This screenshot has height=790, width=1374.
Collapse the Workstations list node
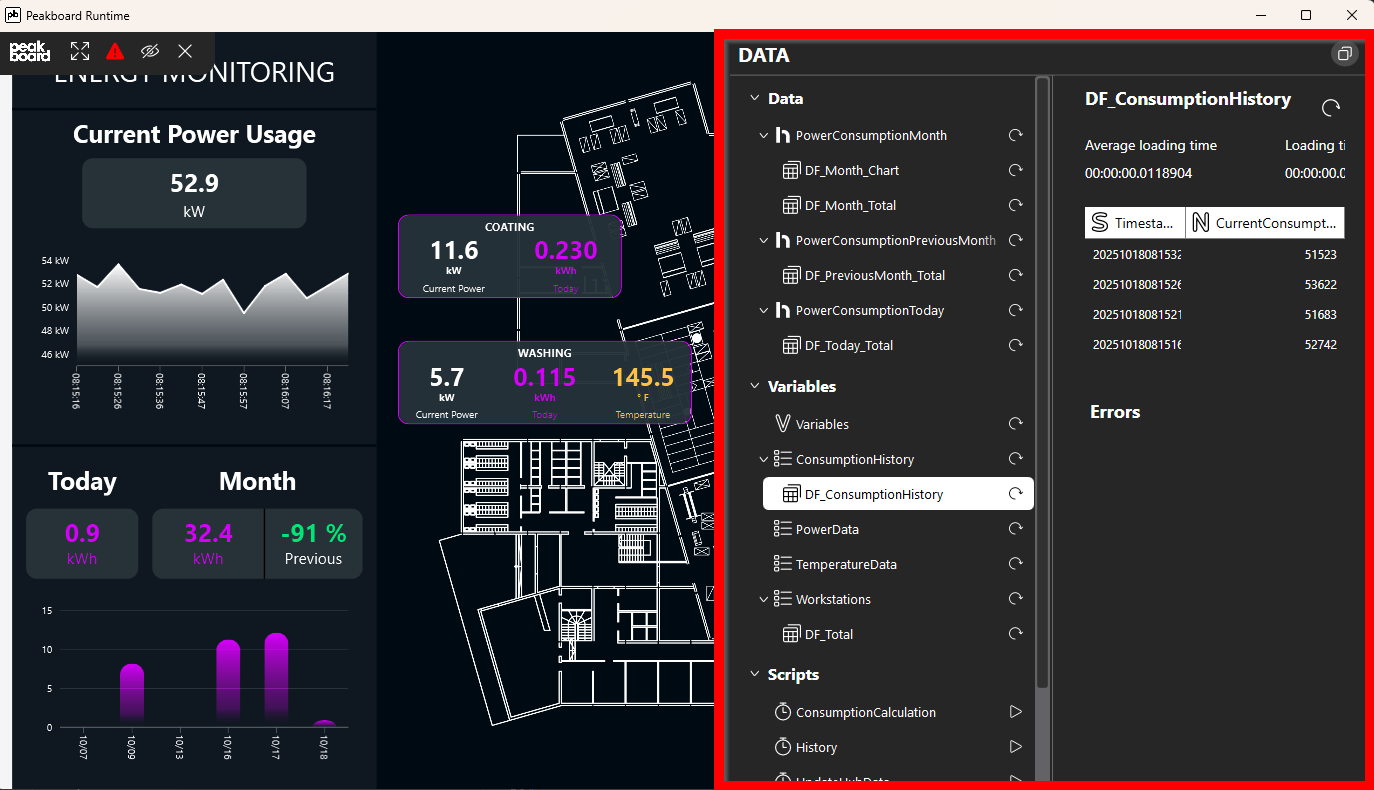764,599
